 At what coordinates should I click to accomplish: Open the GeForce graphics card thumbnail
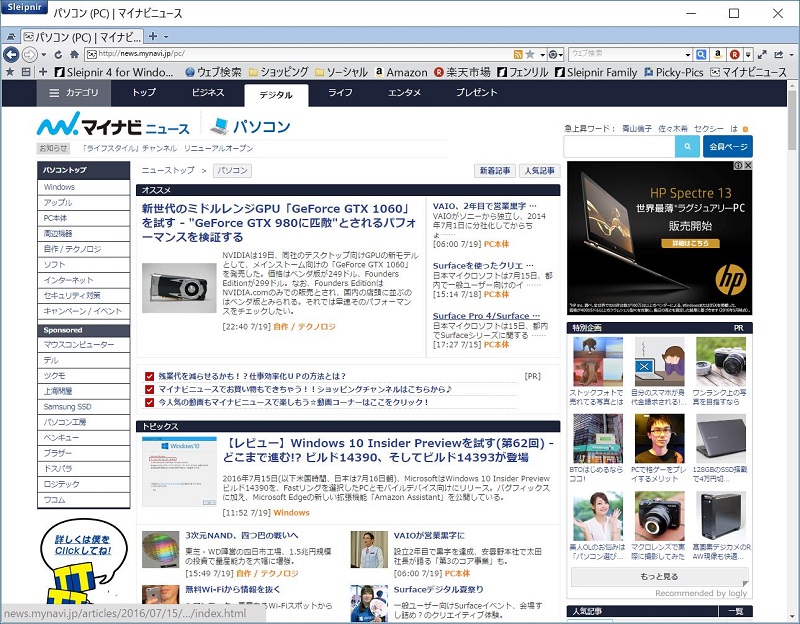(179, 288)
